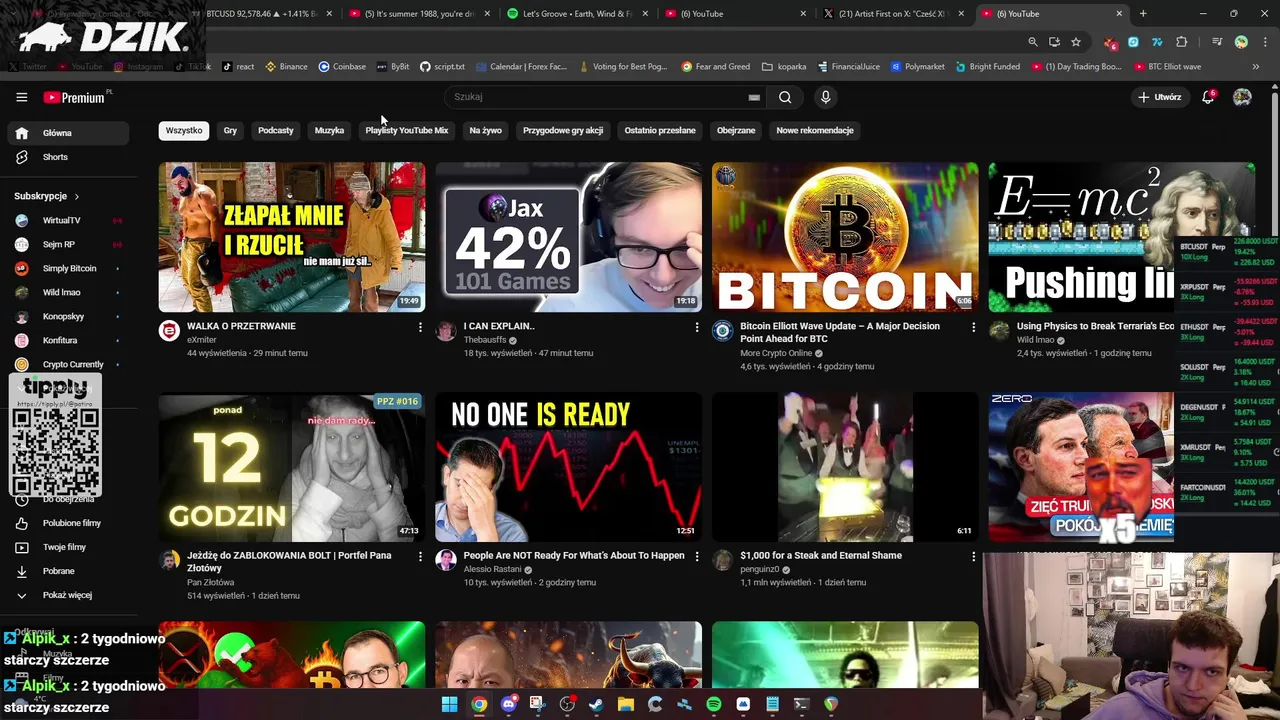Select the Podcasty filter chip
1280x720 pixels.
click(276, 130)
